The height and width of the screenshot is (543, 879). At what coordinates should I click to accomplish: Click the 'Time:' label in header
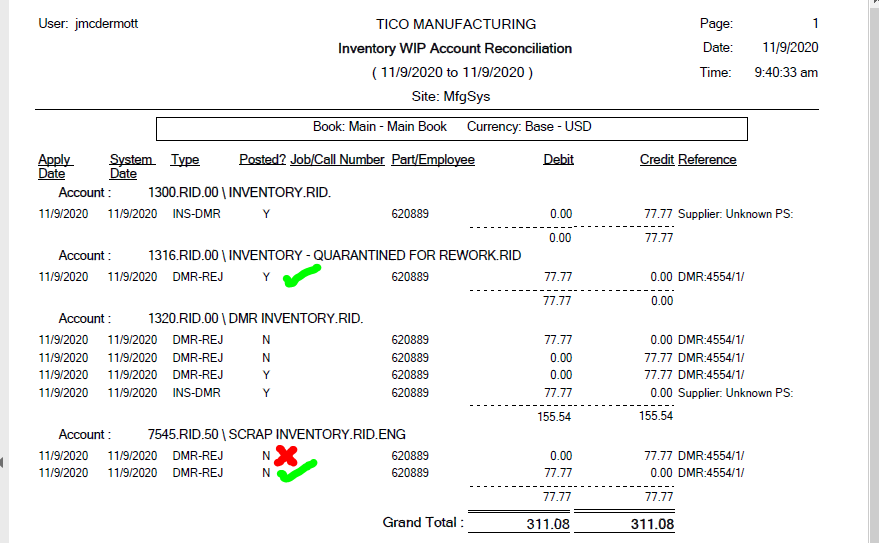[715, 72]
